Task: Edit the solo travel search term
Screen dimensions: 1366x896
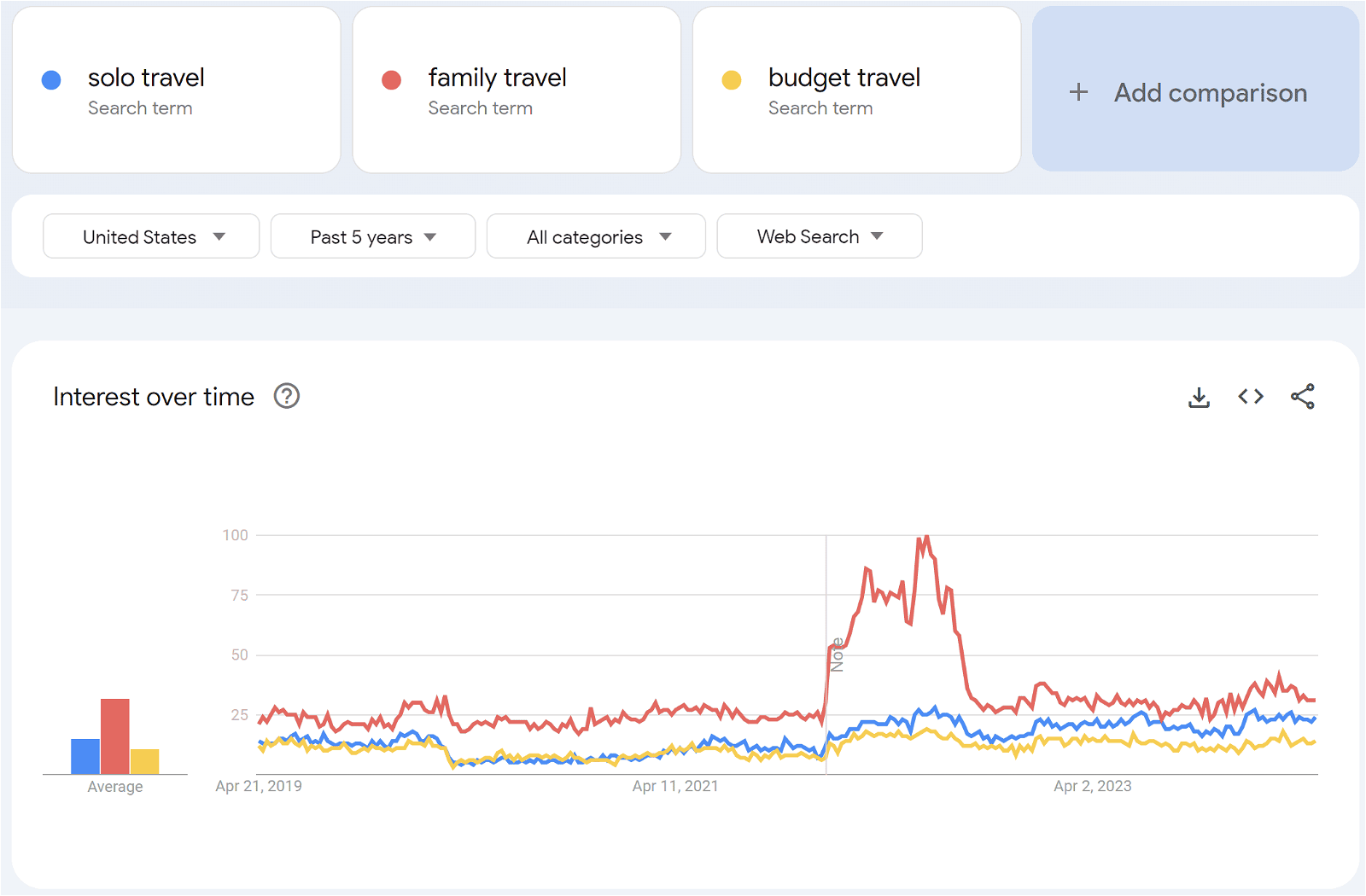Action: click(146, 78)
